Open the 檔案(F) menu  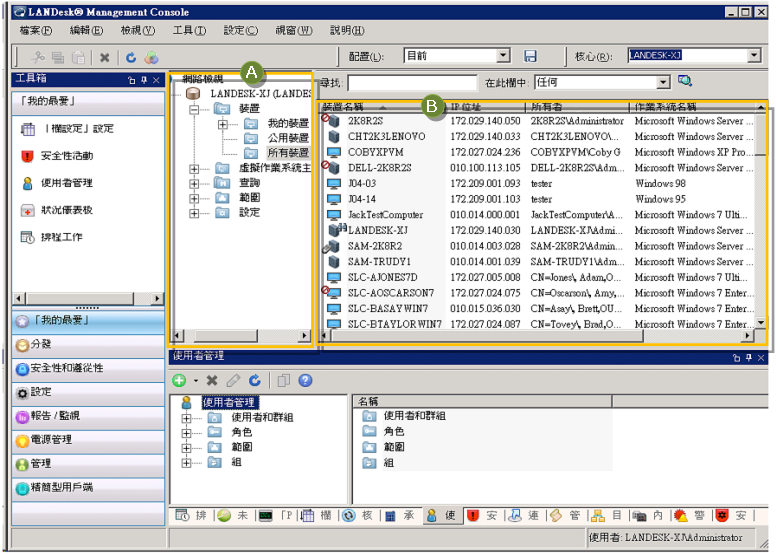(36, 31)
